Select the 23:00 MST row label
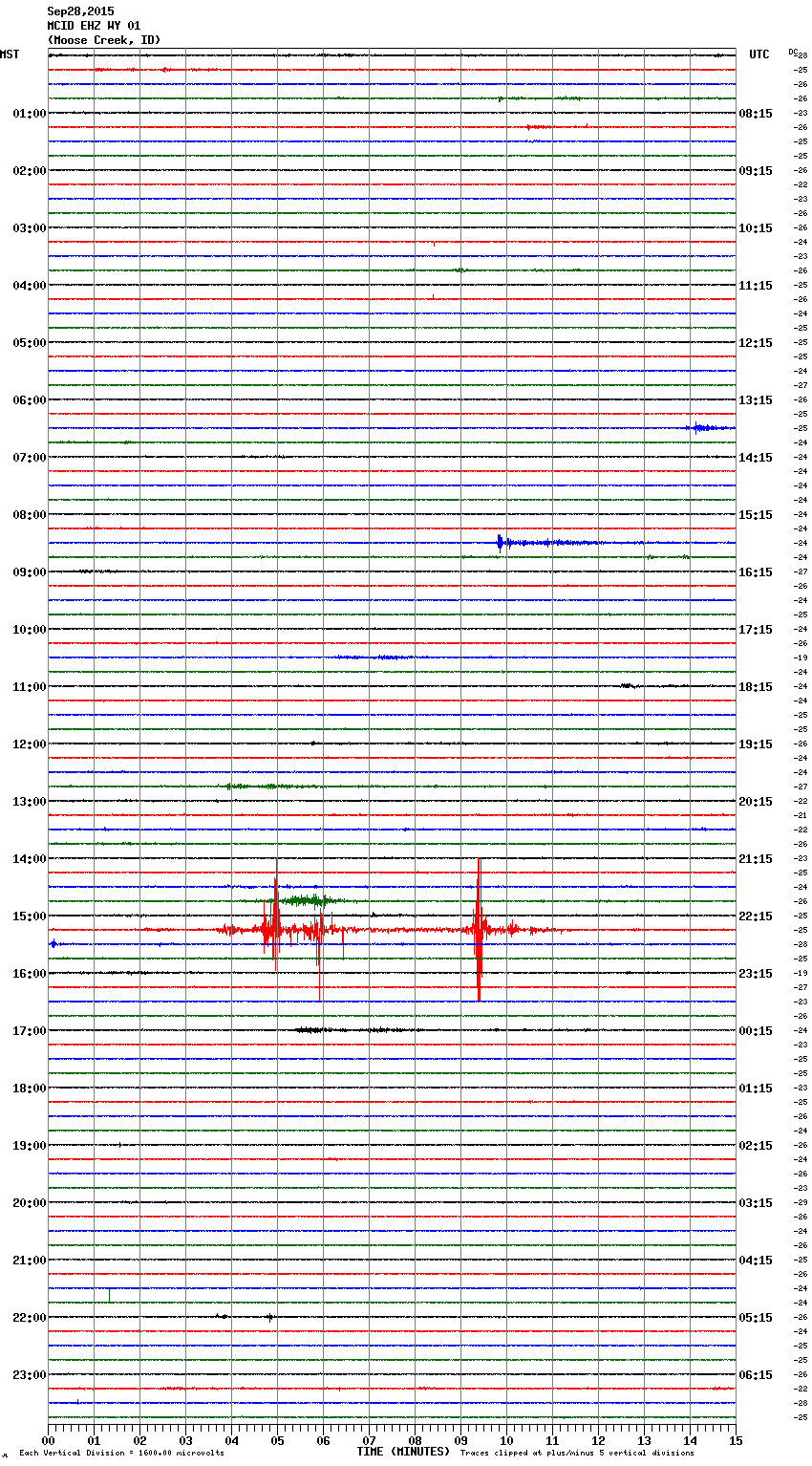Image resolution: width=812 pixels, height=1466 pixels. [30, 1375]
